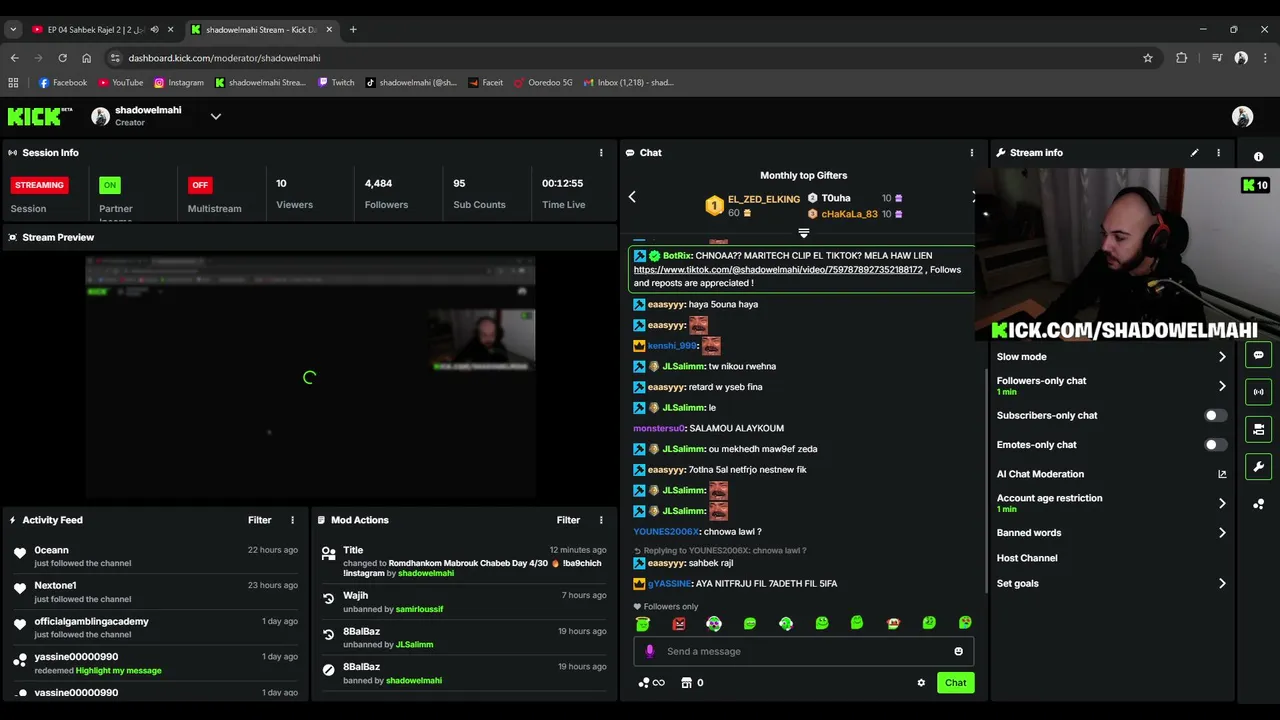This screenshot has height=720, width=1280.
Task: Open Chrome tab search dropdown arrow
Action: [x=13, y=30]
